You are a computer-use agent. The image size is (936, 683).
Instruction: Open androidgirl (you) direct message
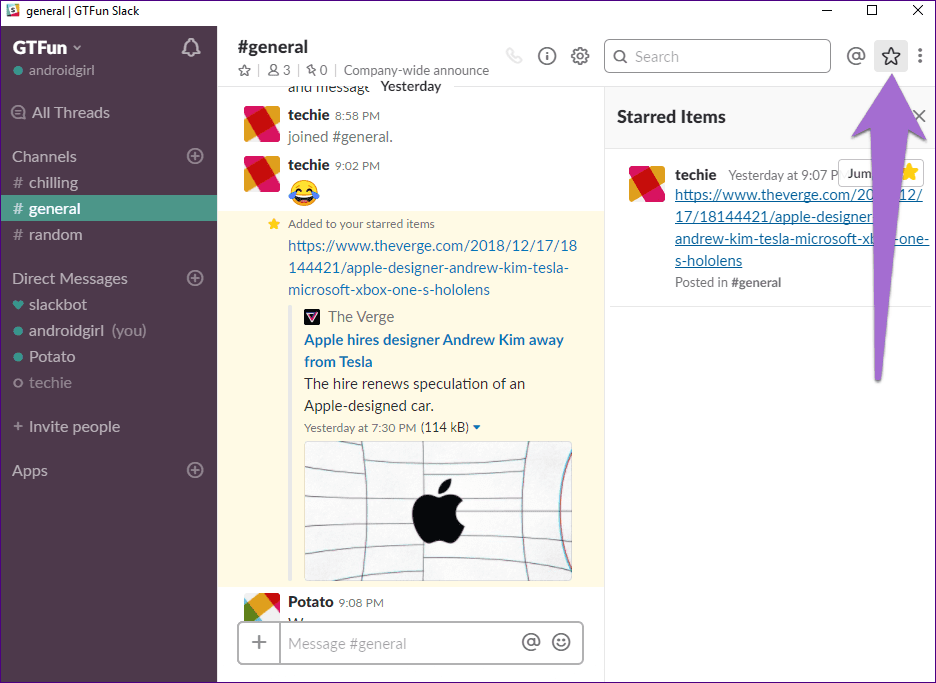[x=109, y=331]
